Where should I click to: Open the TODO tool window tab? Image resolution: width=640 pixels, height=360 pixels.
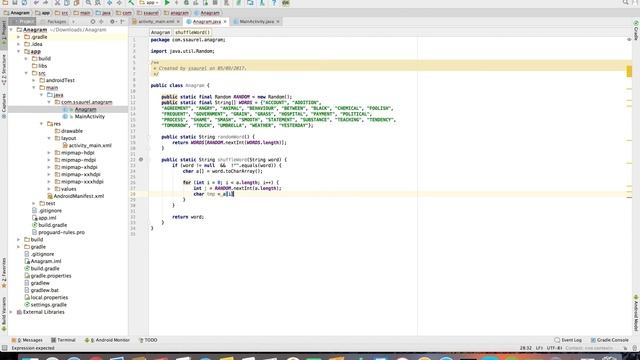[148, 340]
